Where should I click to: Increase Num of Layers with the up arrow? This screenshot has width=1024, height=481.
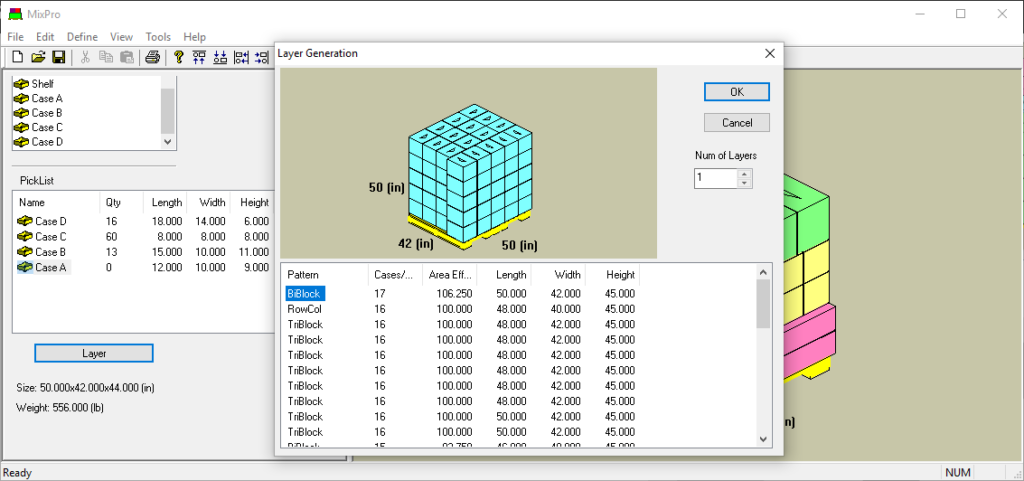744,174
